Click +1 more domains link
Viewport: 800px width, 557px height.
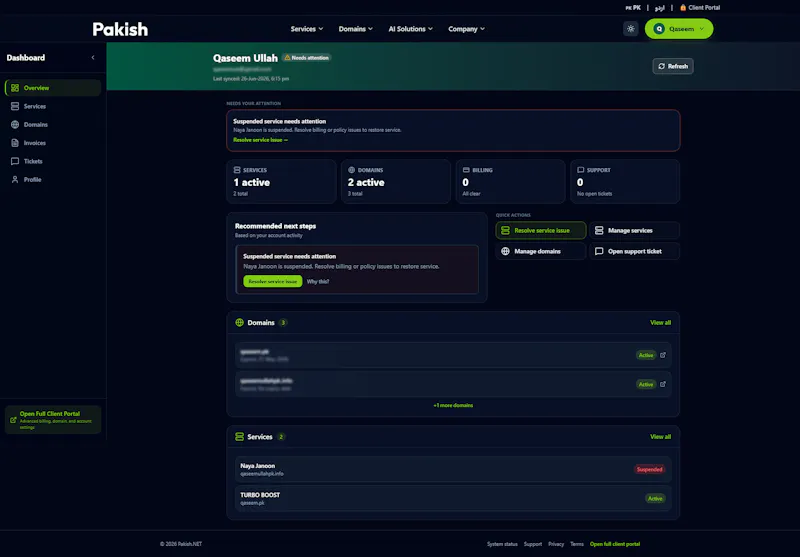coord(453,406)
